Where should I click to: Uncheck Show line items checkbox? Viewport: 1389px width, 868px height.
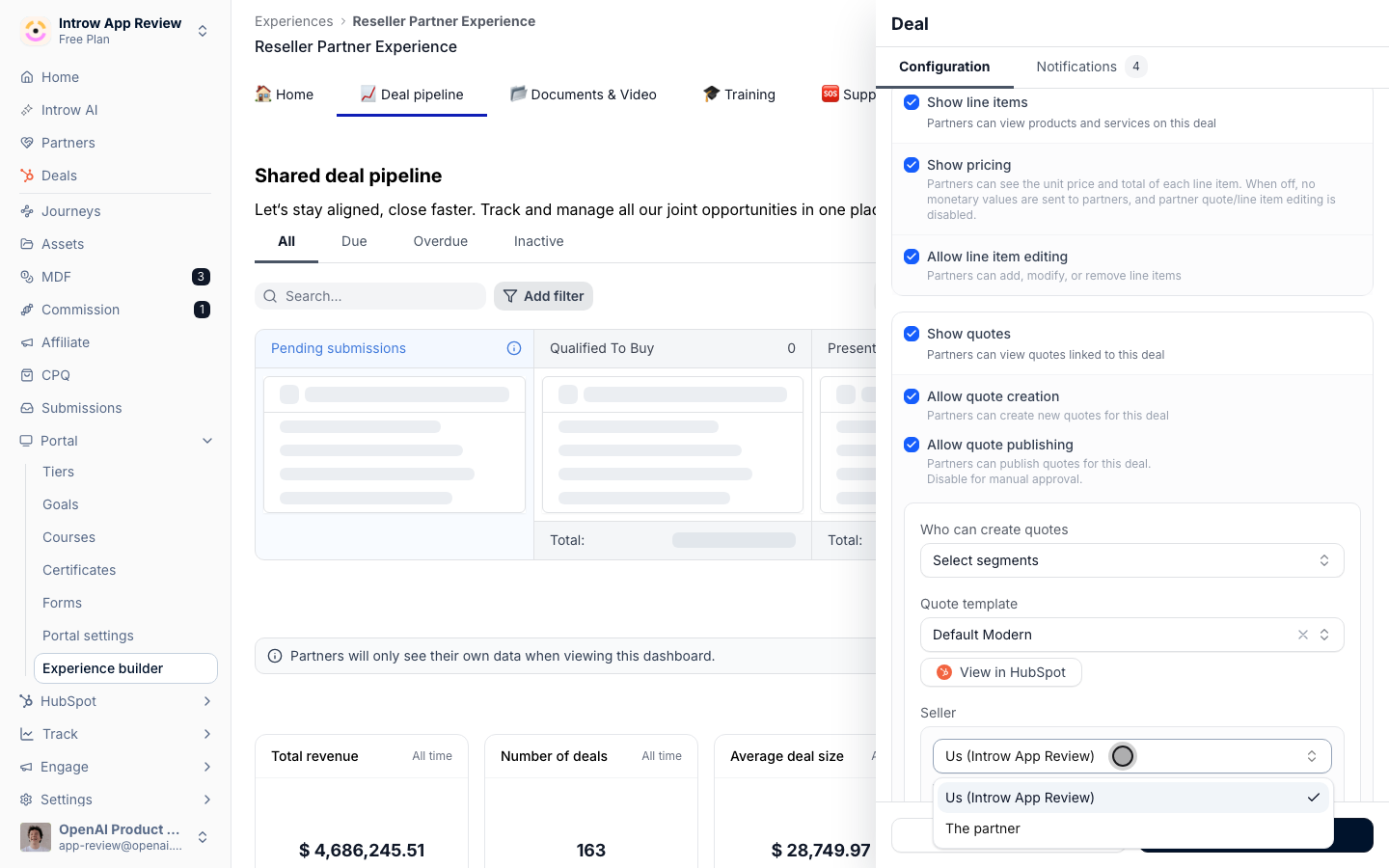[912, 102]
